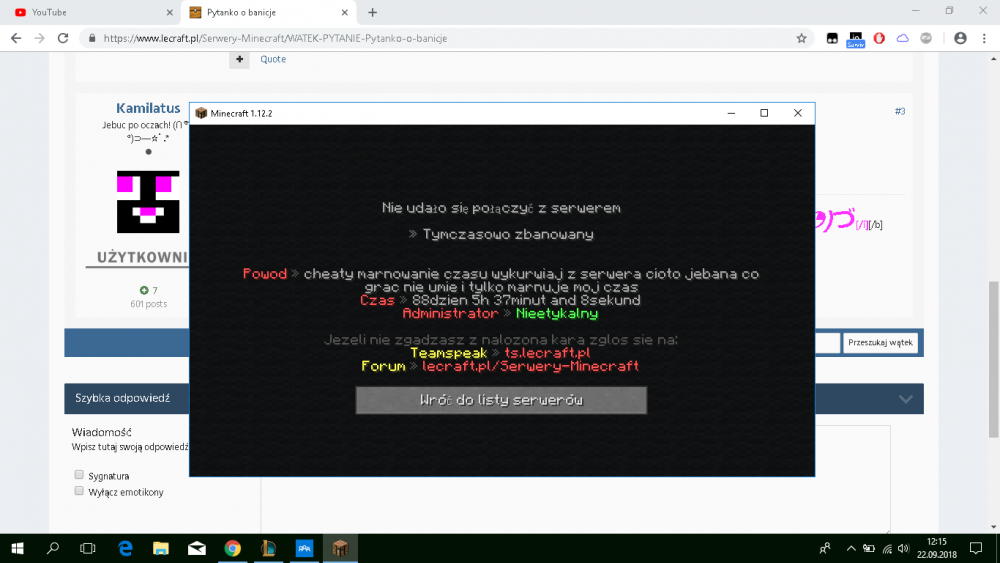Switch to the Pytanko o banicje tab
This screenshot has width=1000, height=563.
[x=268, y=12]
